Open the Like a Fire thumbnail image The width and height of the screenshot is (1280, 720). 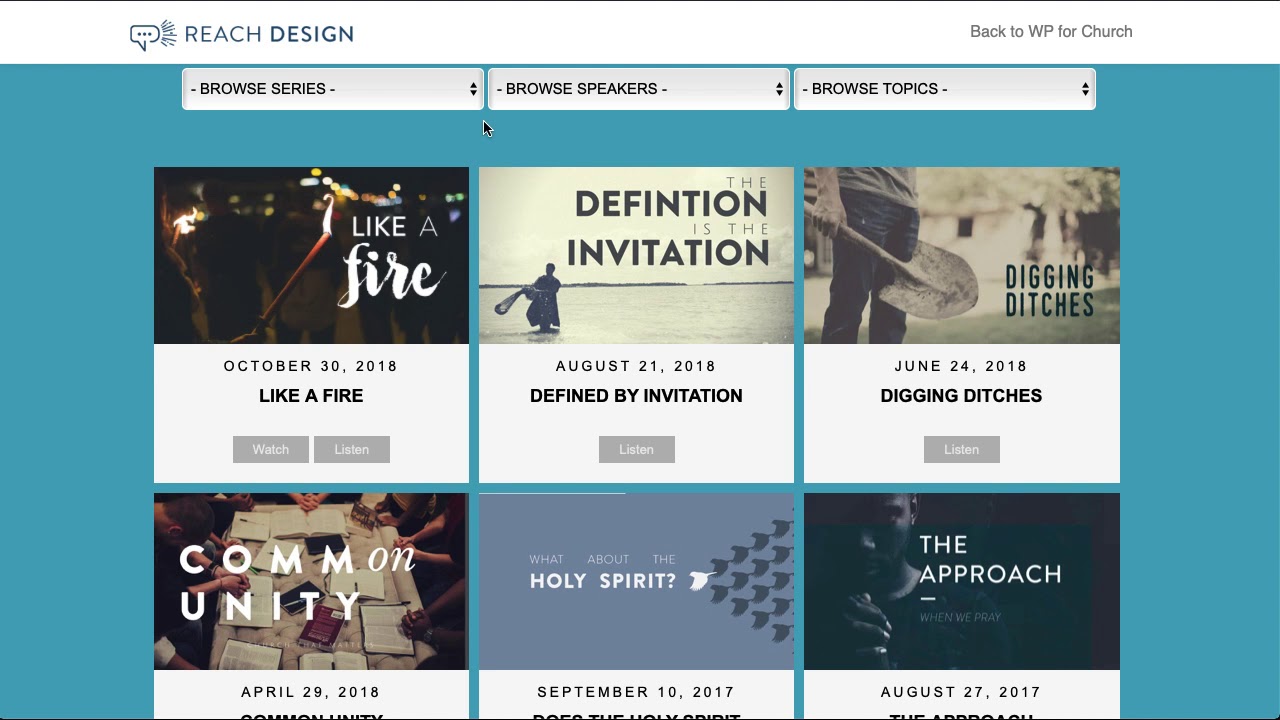click(311, 255)
